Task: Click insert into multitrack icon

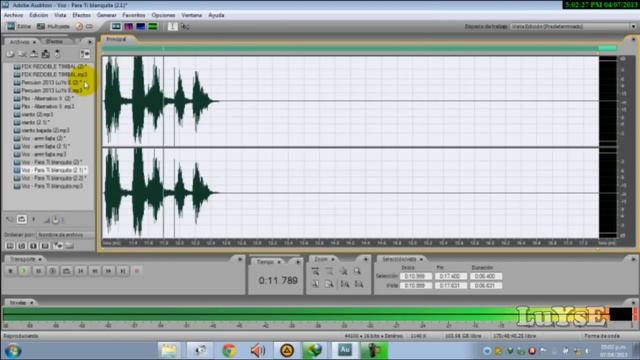Action: (x=34, y=54)
